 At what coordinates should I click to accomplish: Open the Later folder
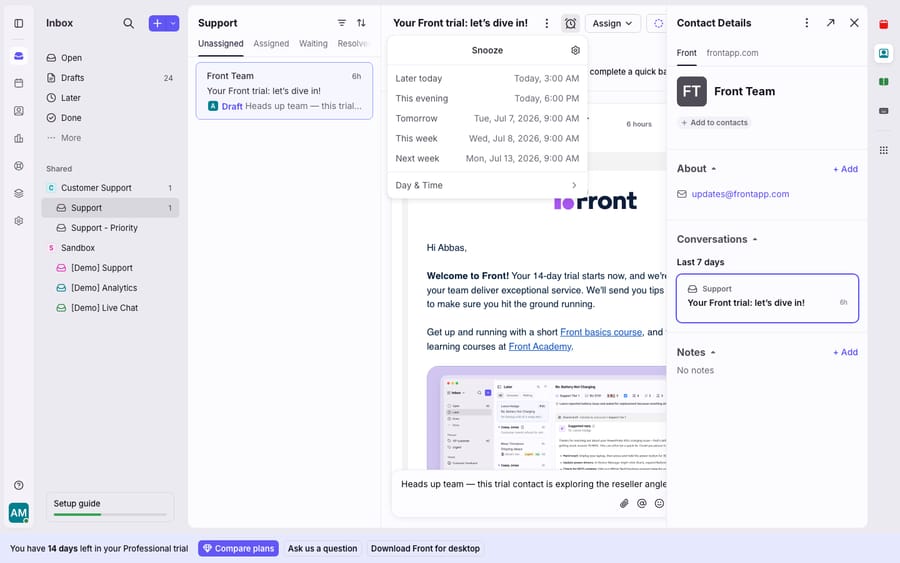pos(110,98)
